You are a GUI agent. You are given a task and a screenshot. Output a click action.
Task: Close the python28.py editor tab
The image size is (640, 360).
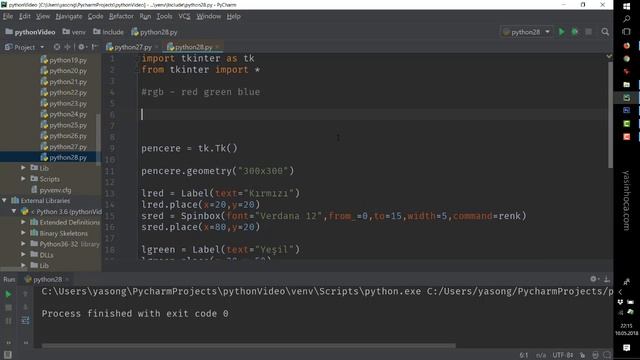click(218, 47)
